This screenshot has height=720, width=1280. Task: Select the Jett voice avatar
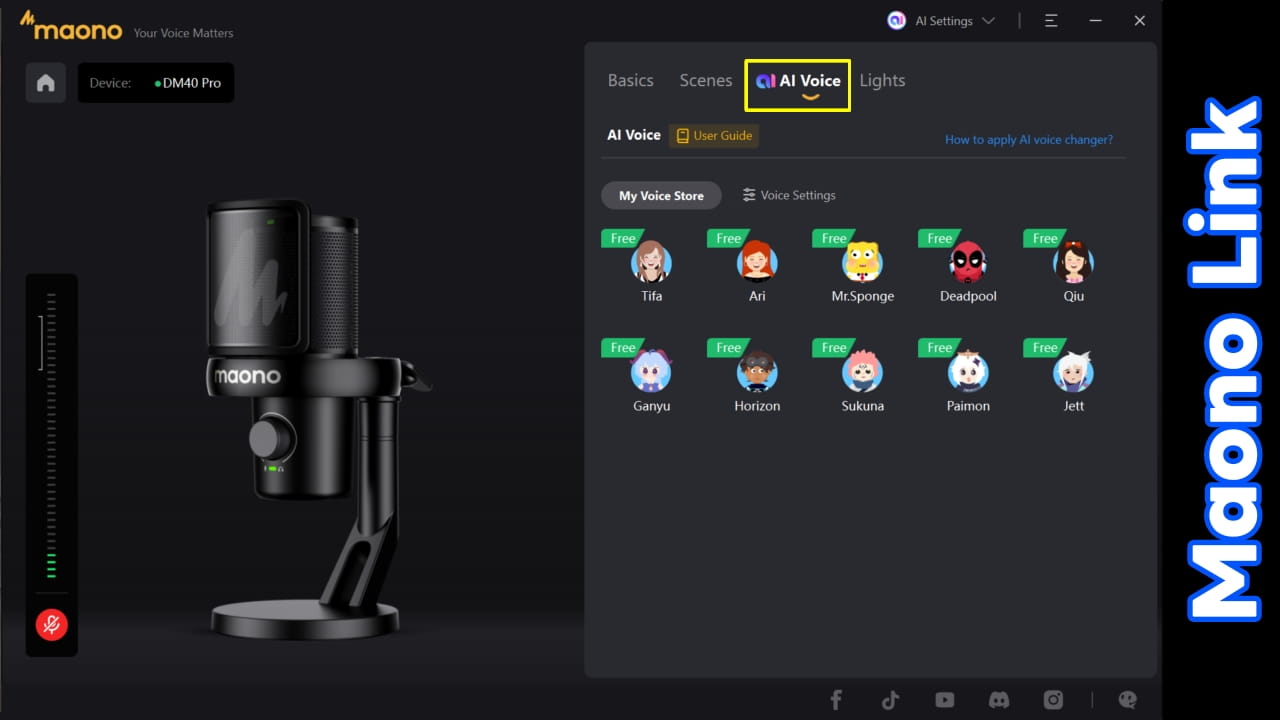coord(1073,372)
